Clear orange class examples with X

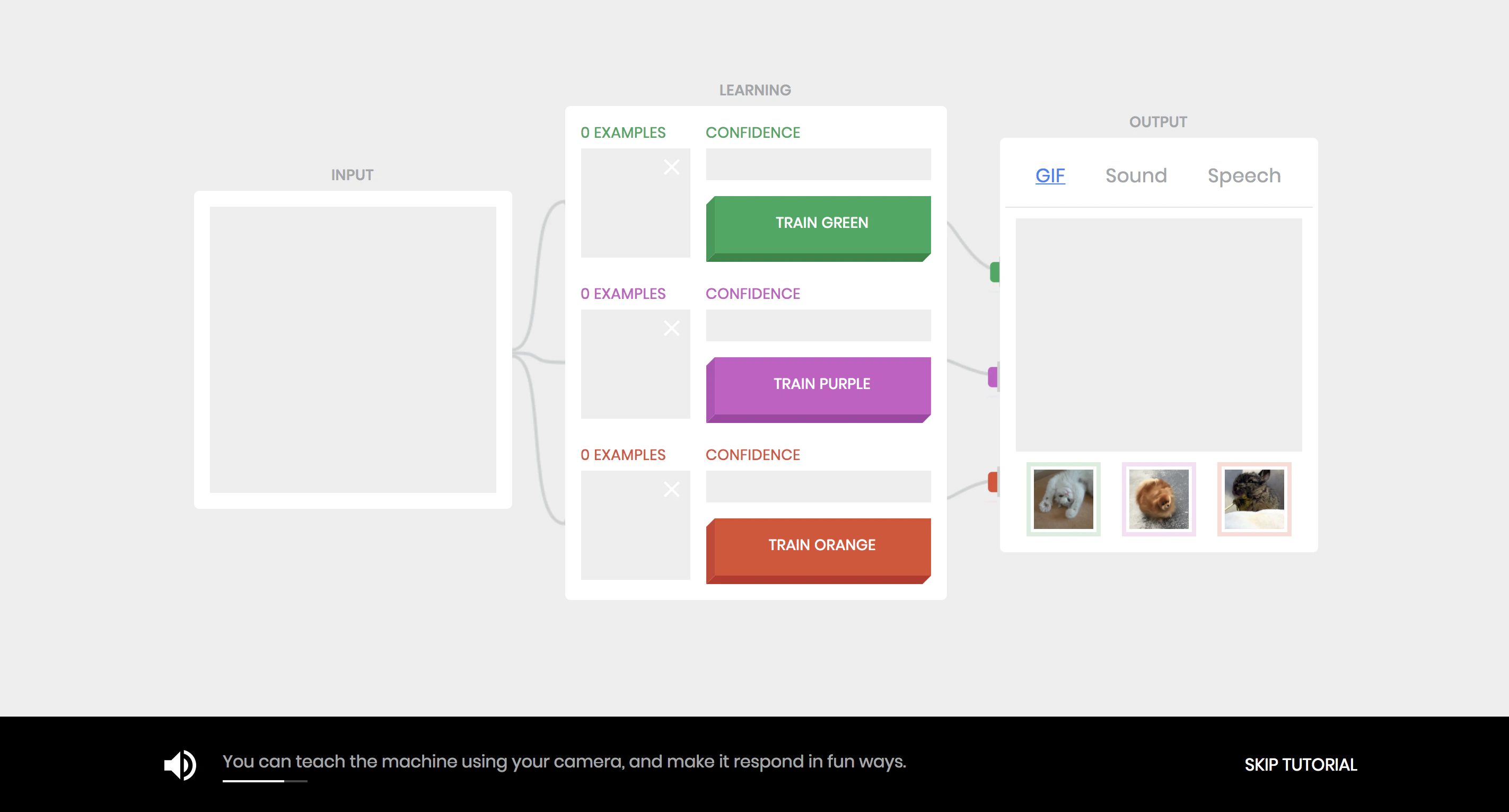pyautogui.click(x=671, y=489)
